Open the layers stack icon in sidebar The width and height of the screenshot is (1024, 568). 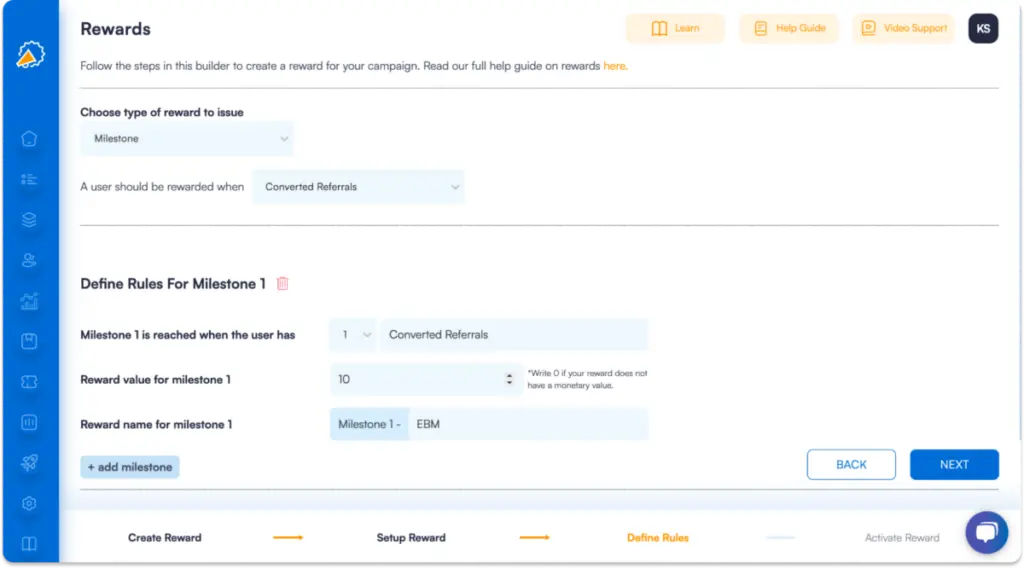click(29, 220)
